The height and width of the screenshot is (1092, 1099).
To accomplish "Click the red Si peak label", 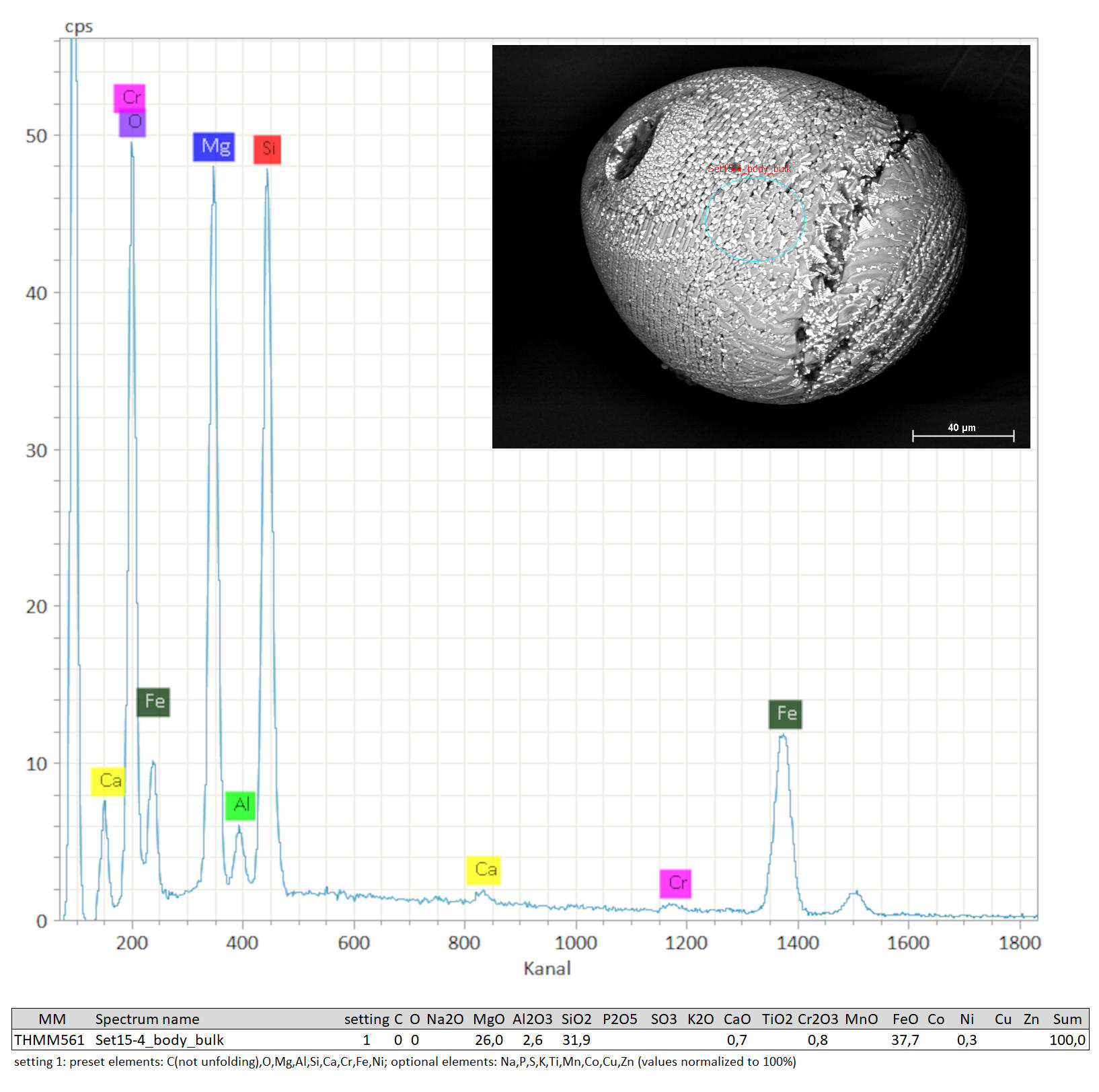I will [267, 149].
